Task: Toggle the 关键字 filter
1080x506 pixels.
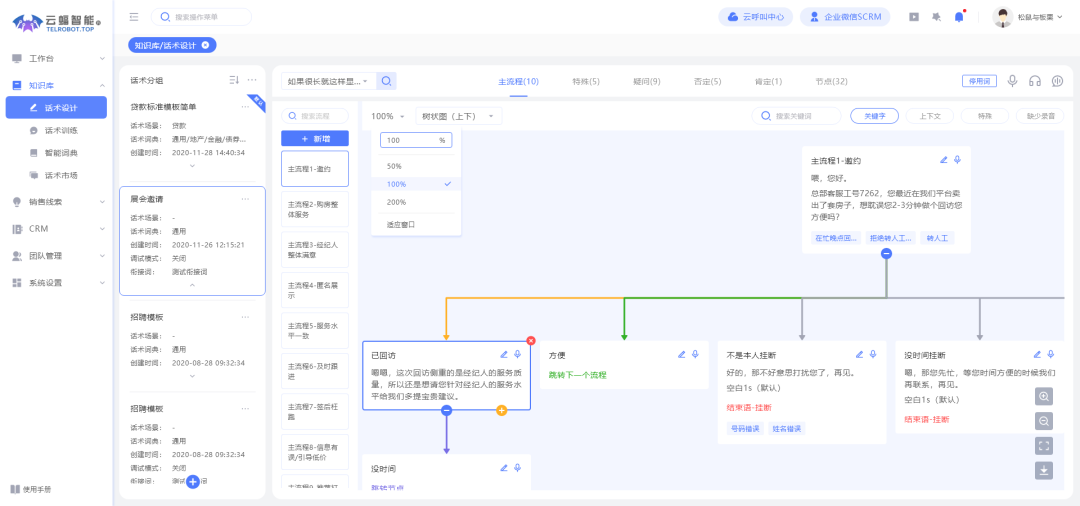Action: [x=875, y=116]
